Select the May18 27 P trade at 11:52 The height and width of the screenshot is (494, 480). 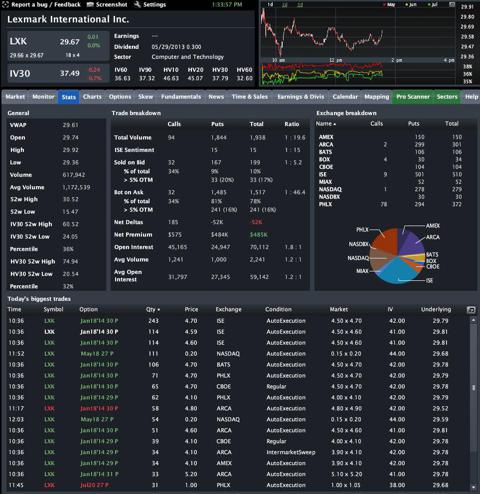(x=239, y=354)
